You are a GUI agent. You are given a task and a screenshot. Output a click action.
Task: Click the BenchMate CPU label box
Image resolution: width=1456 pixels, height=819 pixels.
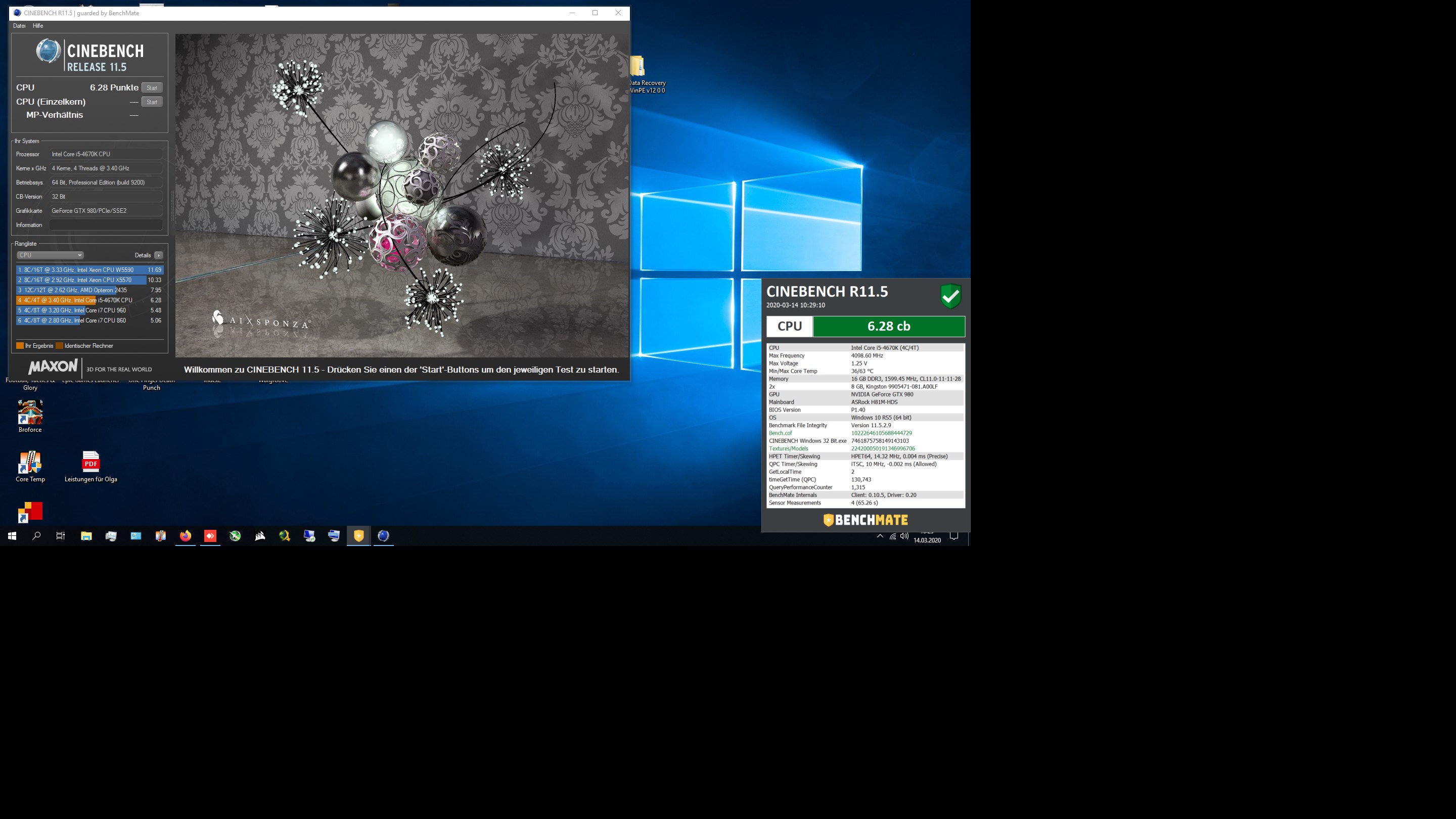pyautogui.click(x=790, y=326)
